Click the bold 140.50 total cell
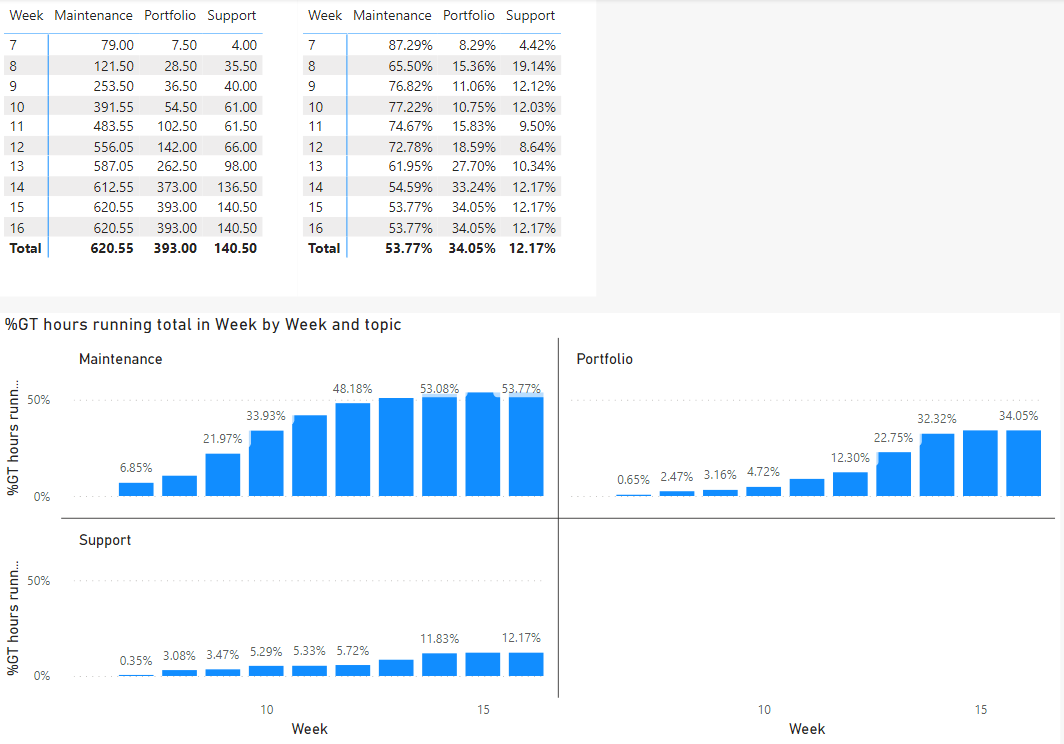The height and width of the screenshot is (744, 1064). click(235, 248)
